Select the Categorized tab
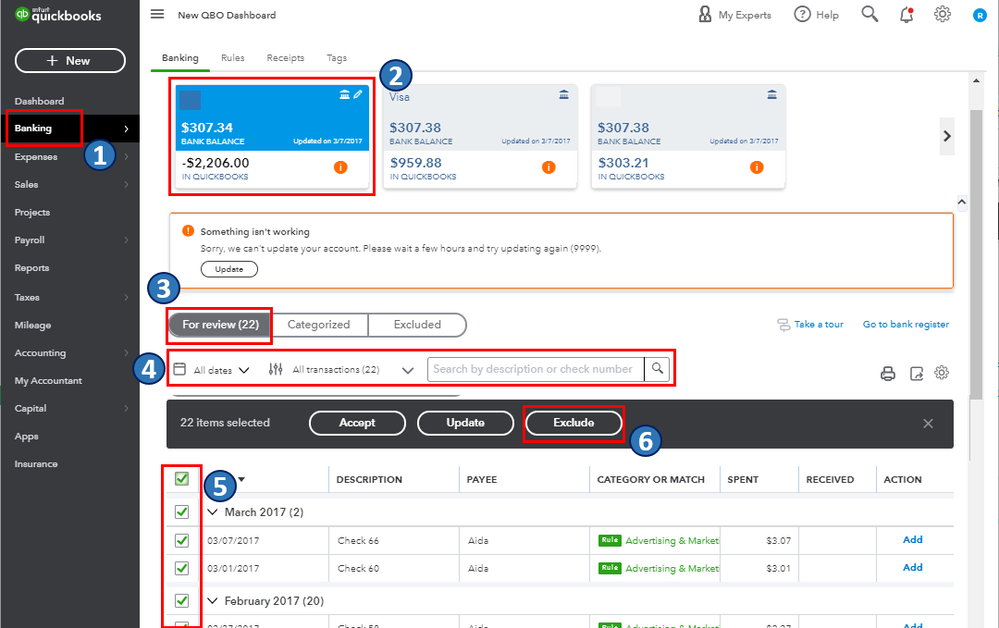This screenshot has width=999, height=628. pos(319,325)
